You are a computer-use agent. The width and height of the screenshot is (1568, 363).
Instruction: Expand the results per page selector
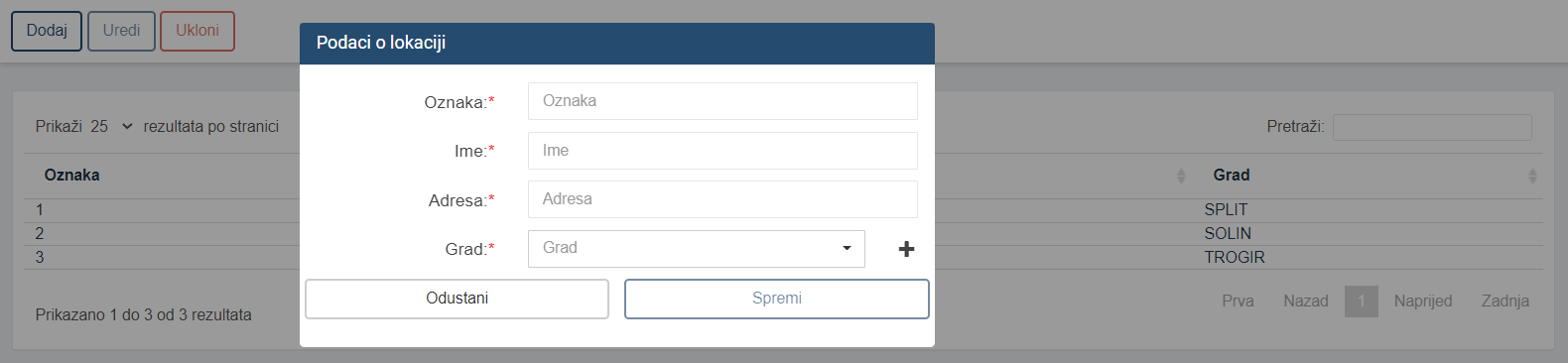112,127
